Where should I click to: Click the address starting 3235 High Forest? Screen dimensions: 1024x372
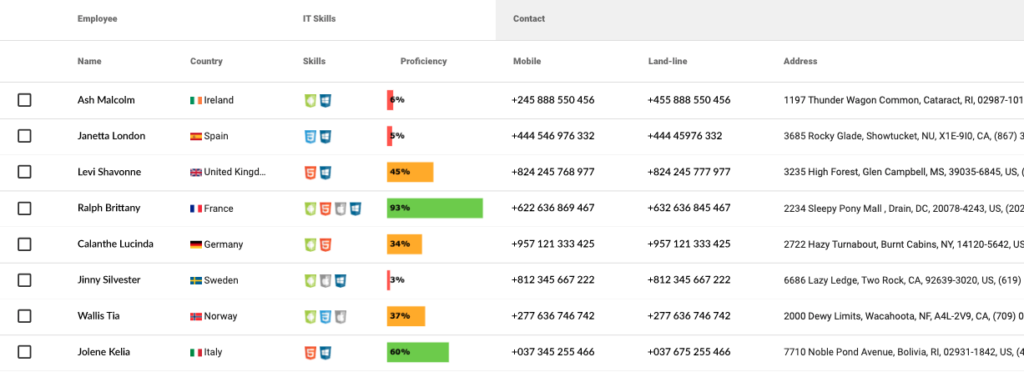[903, 172]
